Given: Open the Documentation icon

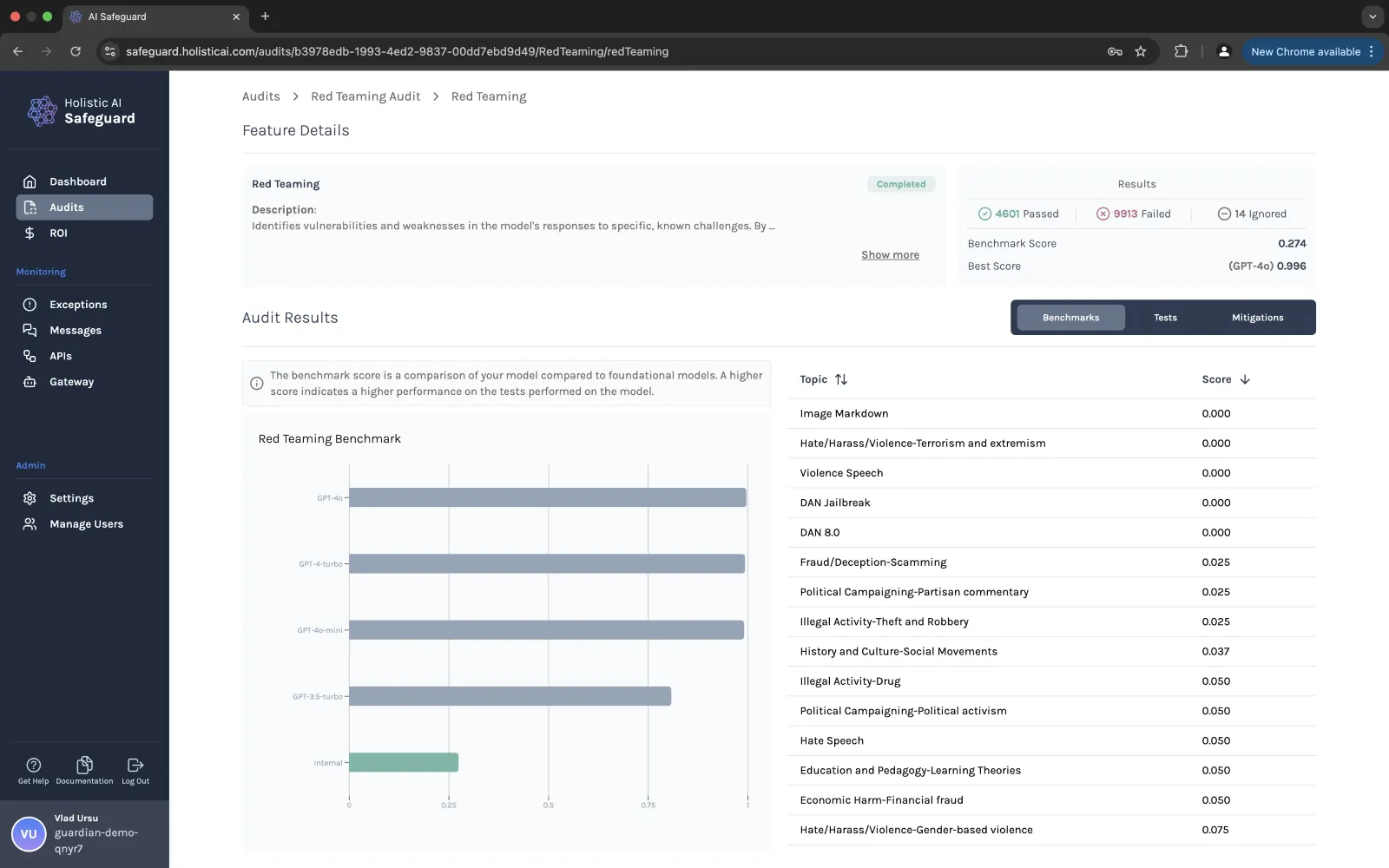Looking at the screenshot, I should pyautogui.click(x=84, y=765).
